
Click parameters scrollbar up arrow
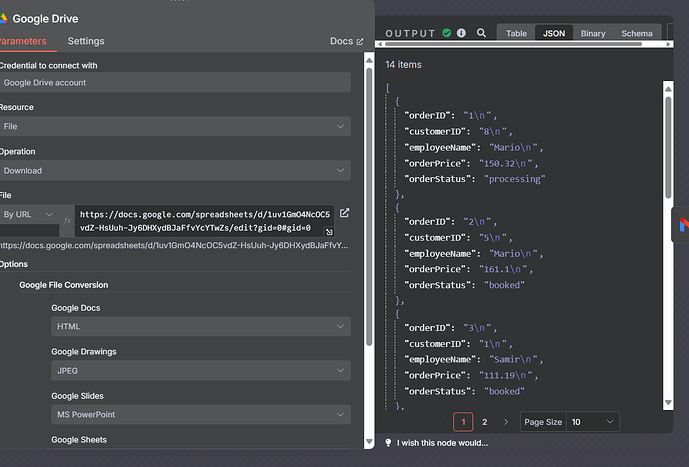pyautogui.click(x=369, y=60)
